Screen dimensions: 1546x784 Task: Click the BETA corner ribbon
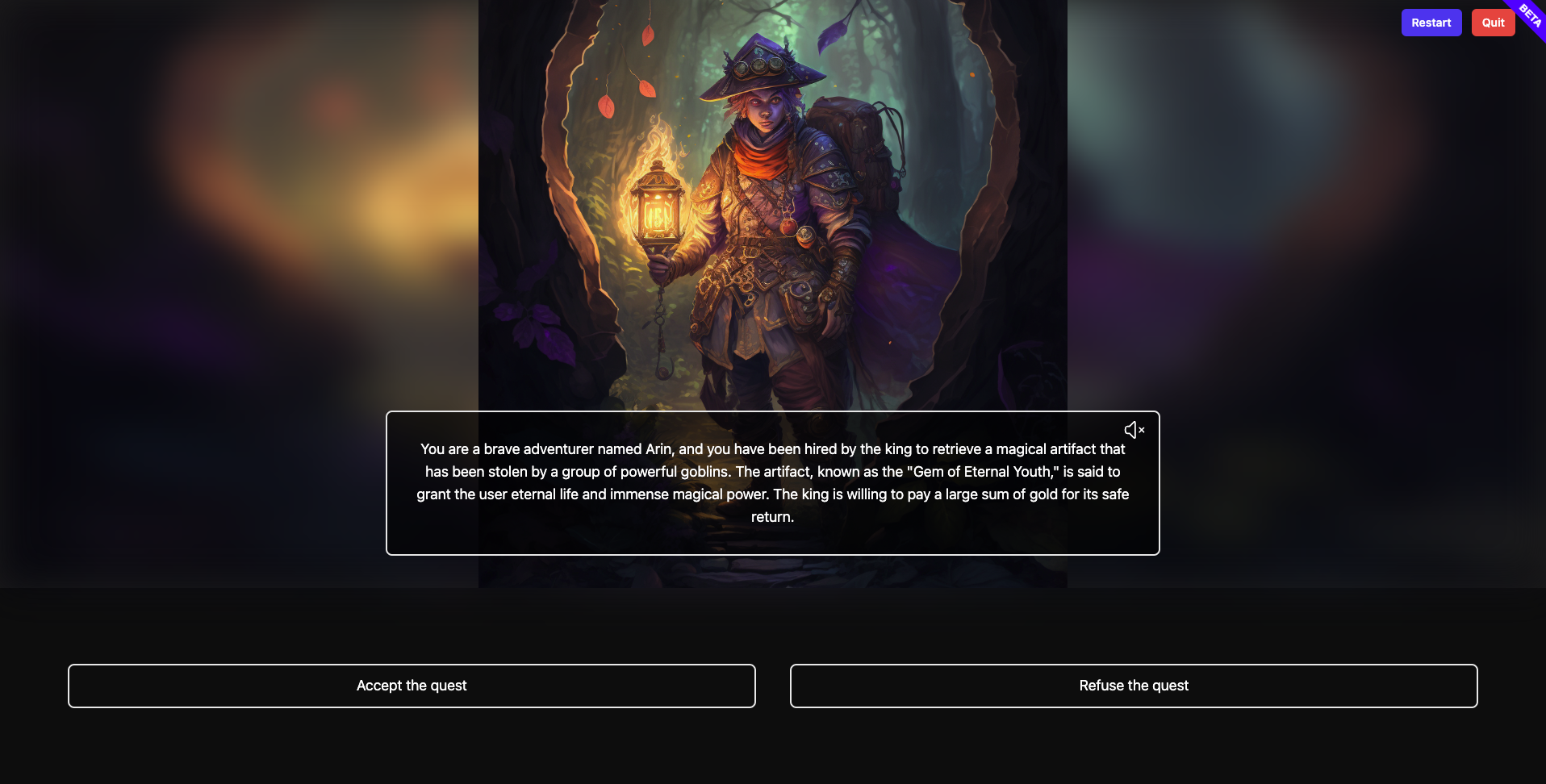(x=1529, y=15)
